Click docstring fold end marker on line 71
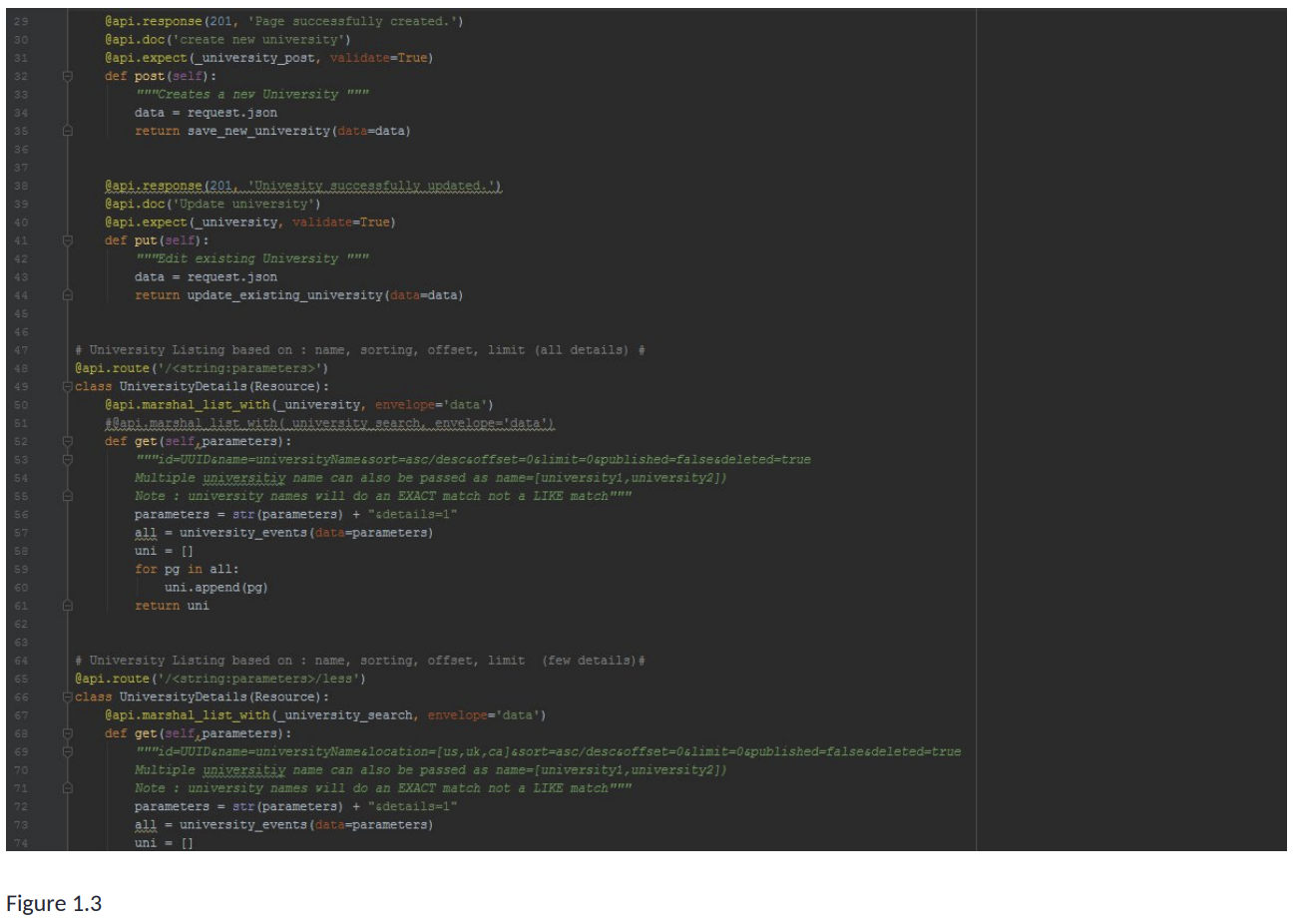Image resolution: width=1294 pixels, height=924 pixels. tap(68, 788)
